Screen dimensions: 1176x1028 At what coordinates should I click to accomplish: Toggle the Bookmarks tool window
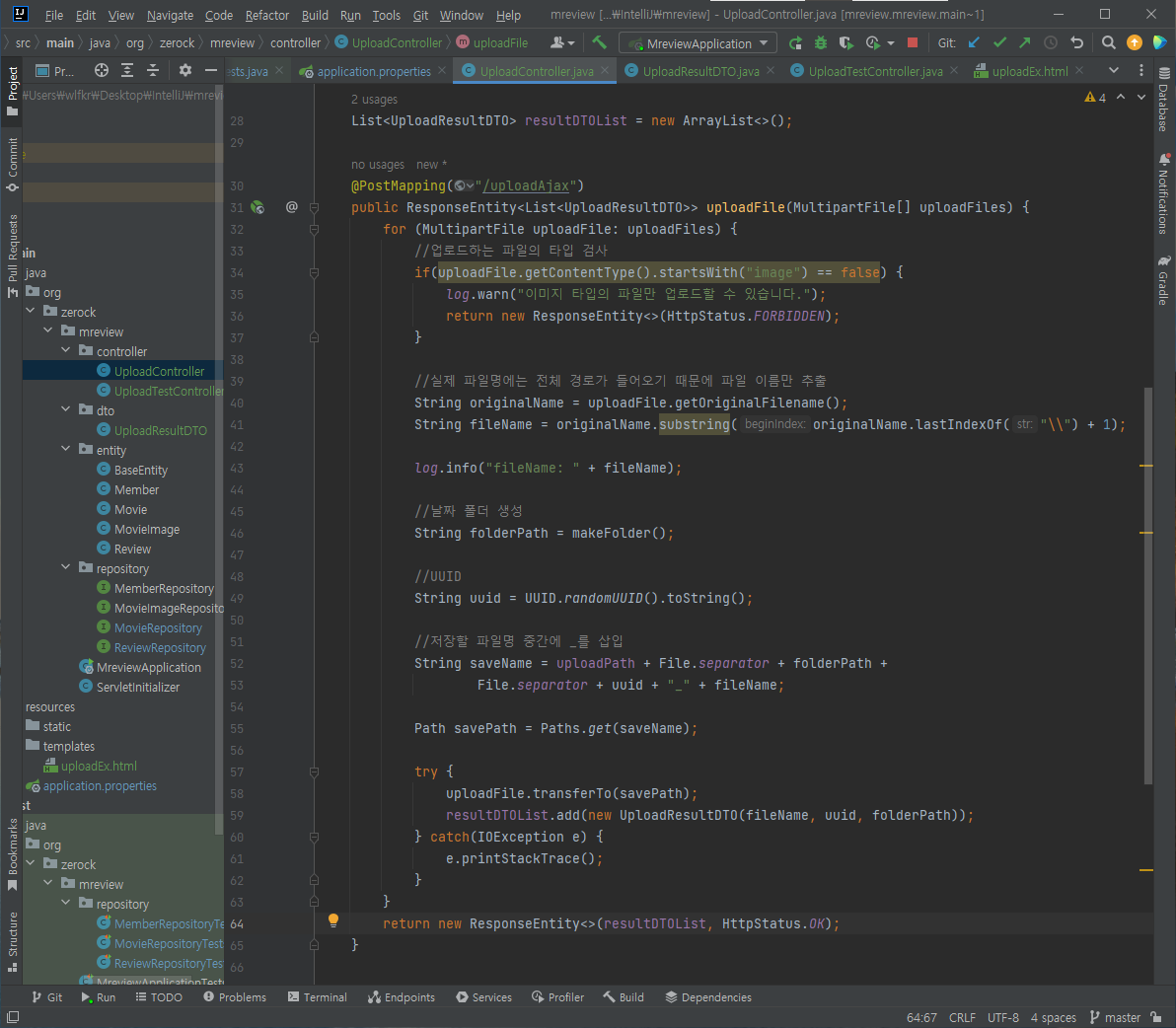12,854
